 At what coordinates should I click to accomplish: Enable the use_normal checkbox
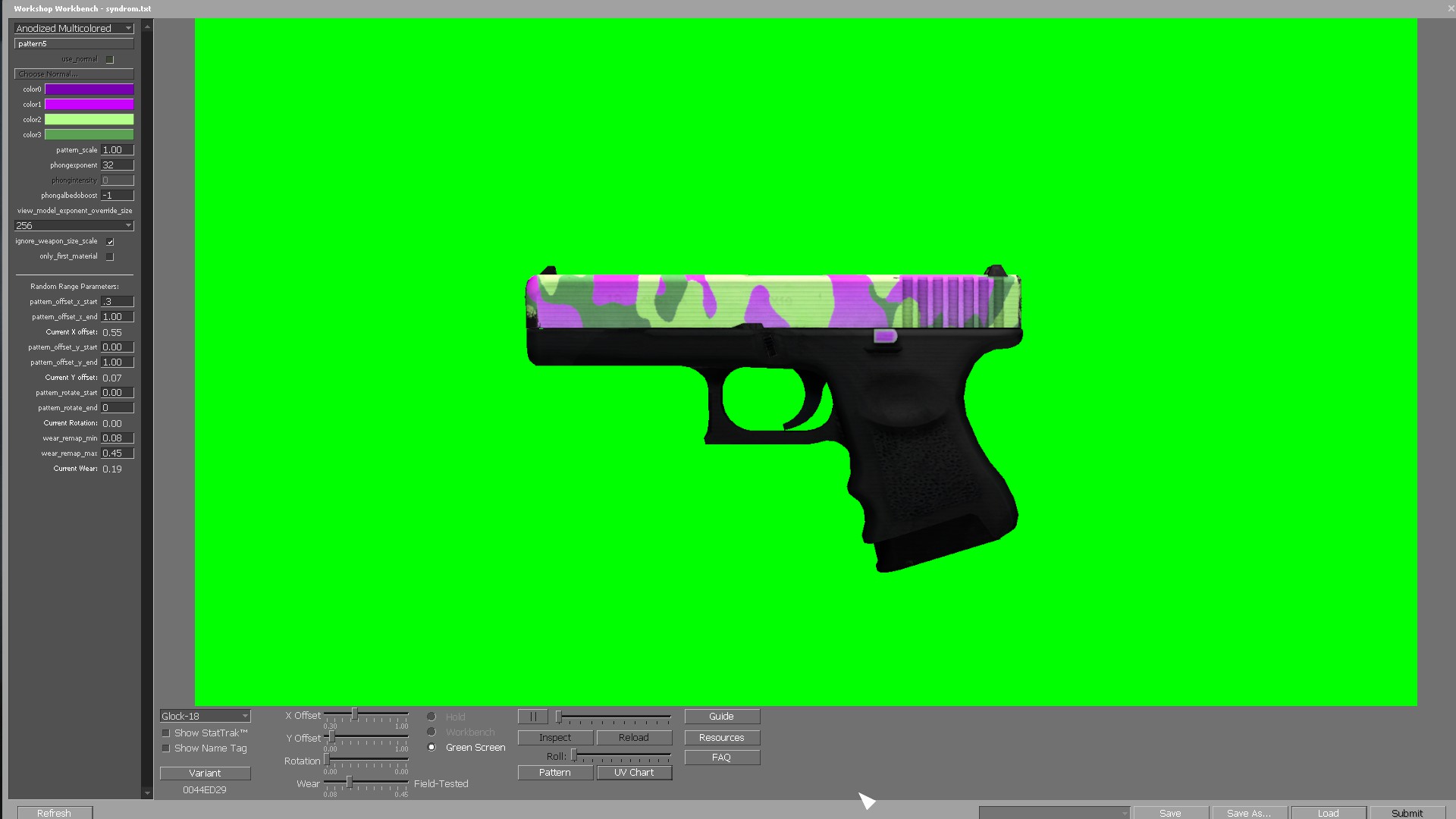[110, 59]
